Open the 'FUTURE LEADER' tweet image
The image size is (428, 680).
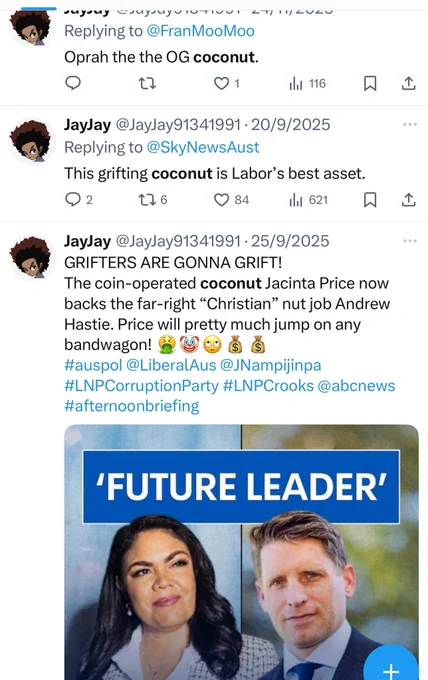point(241,552)
